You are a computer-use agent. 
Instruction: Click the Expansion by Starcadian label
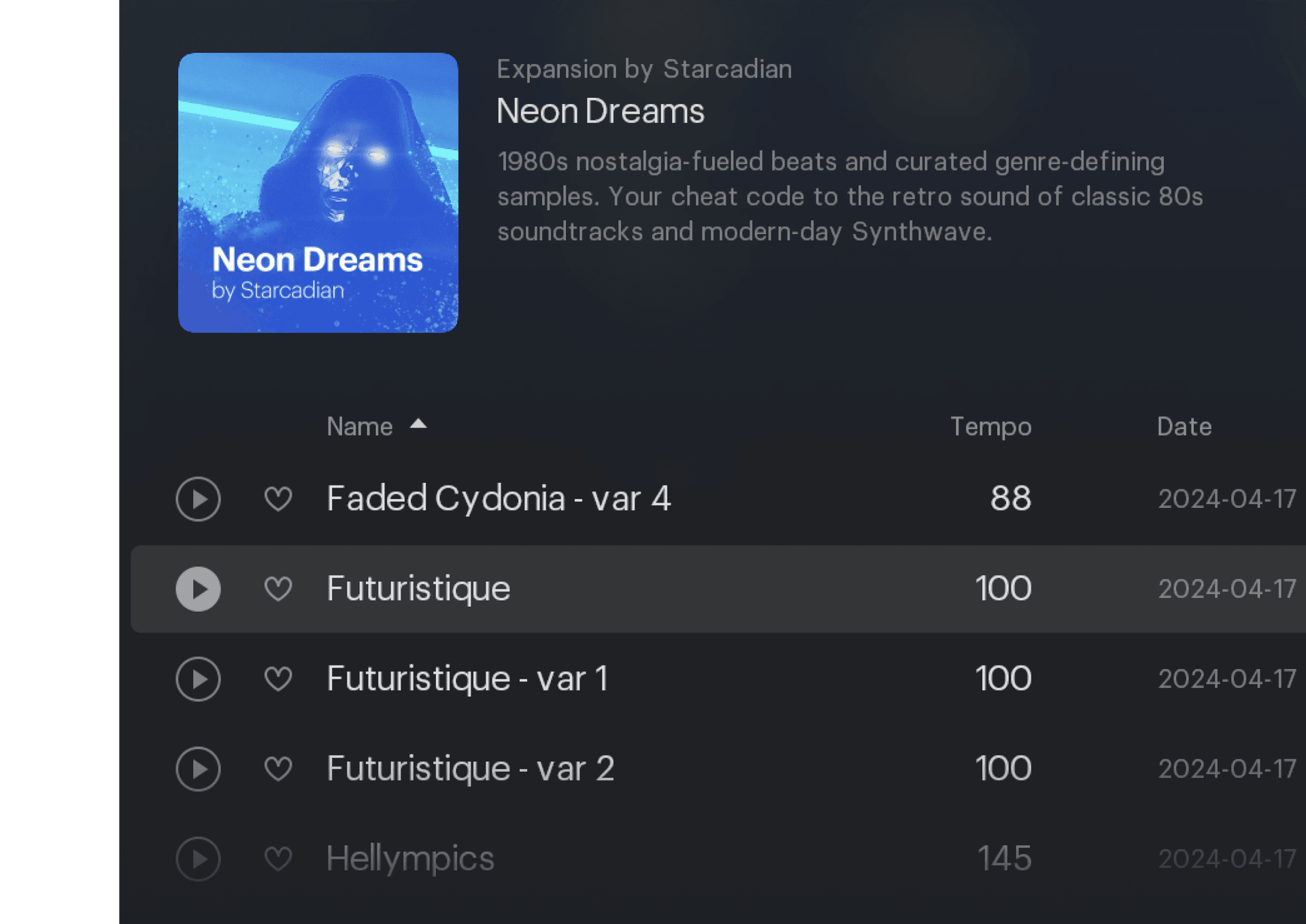[x=643, y=69]
